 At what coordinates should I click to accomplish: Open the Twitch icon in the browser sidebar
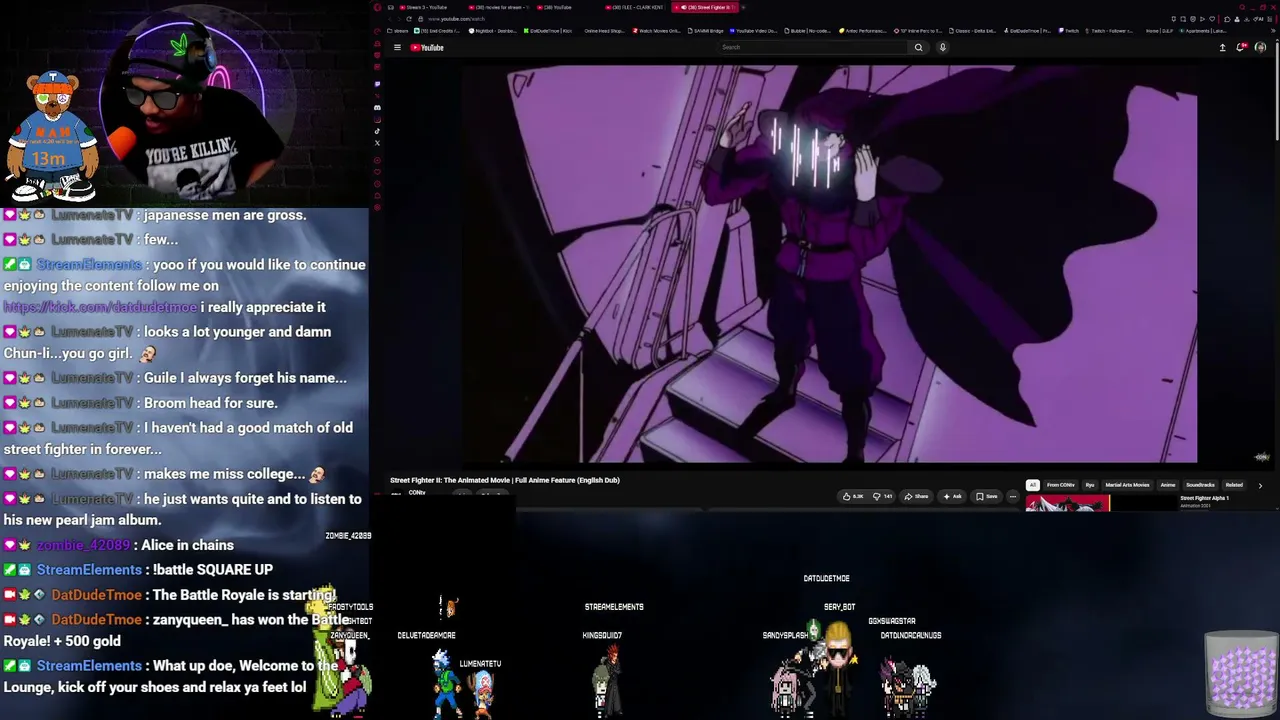[377, 84]
